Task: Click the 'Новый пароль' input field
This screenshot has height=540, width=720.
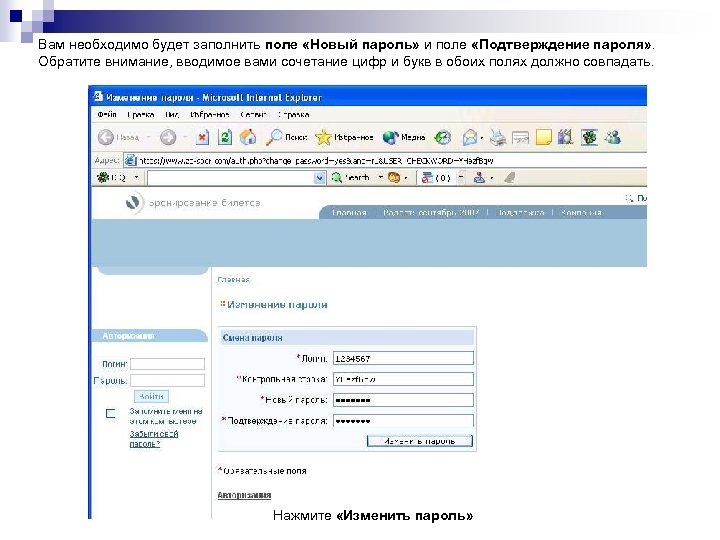Action: pyautogui.click(x=403, y=400)
